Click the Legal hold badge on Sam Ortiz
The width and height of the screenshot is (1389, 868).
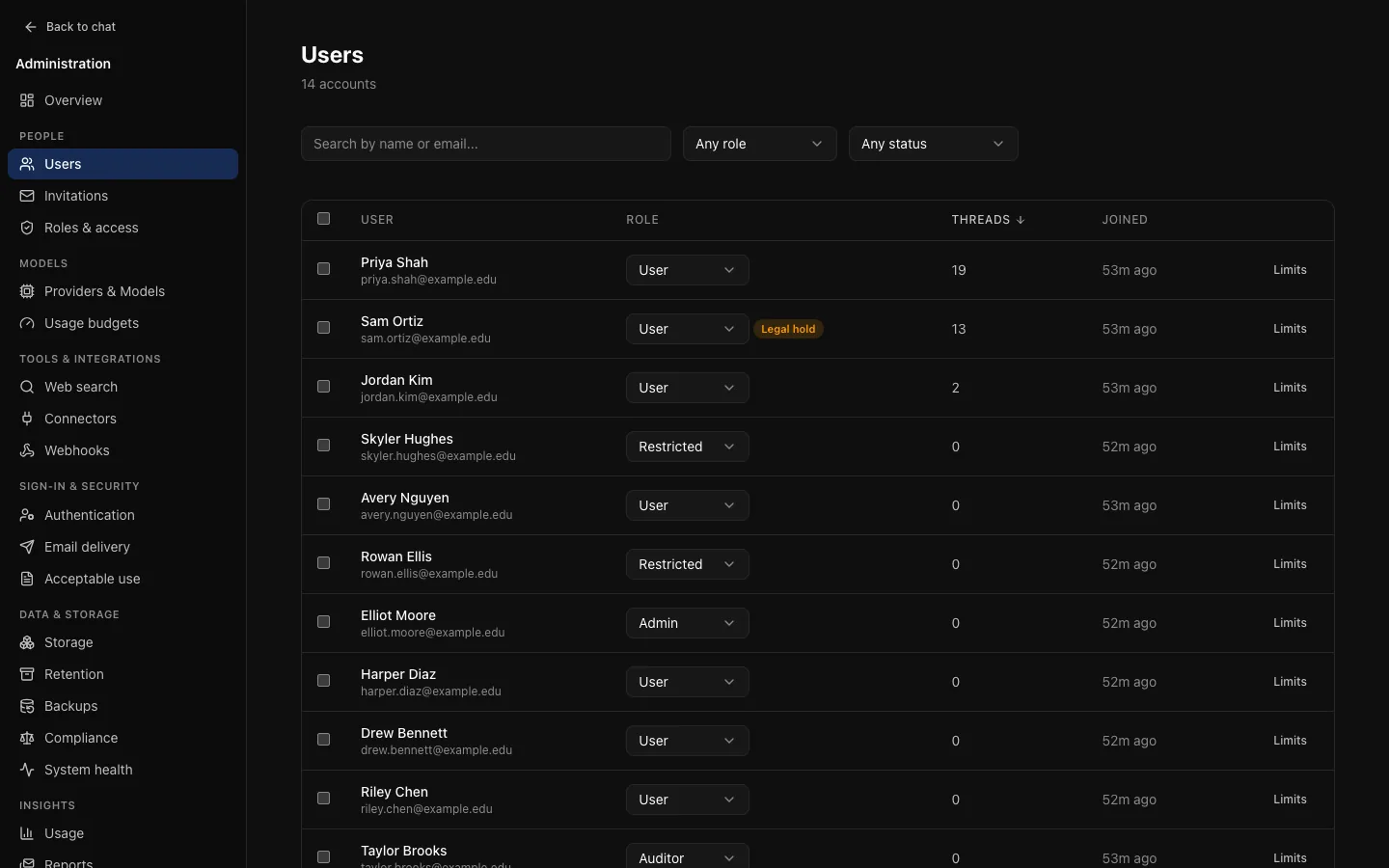[788, 329]
